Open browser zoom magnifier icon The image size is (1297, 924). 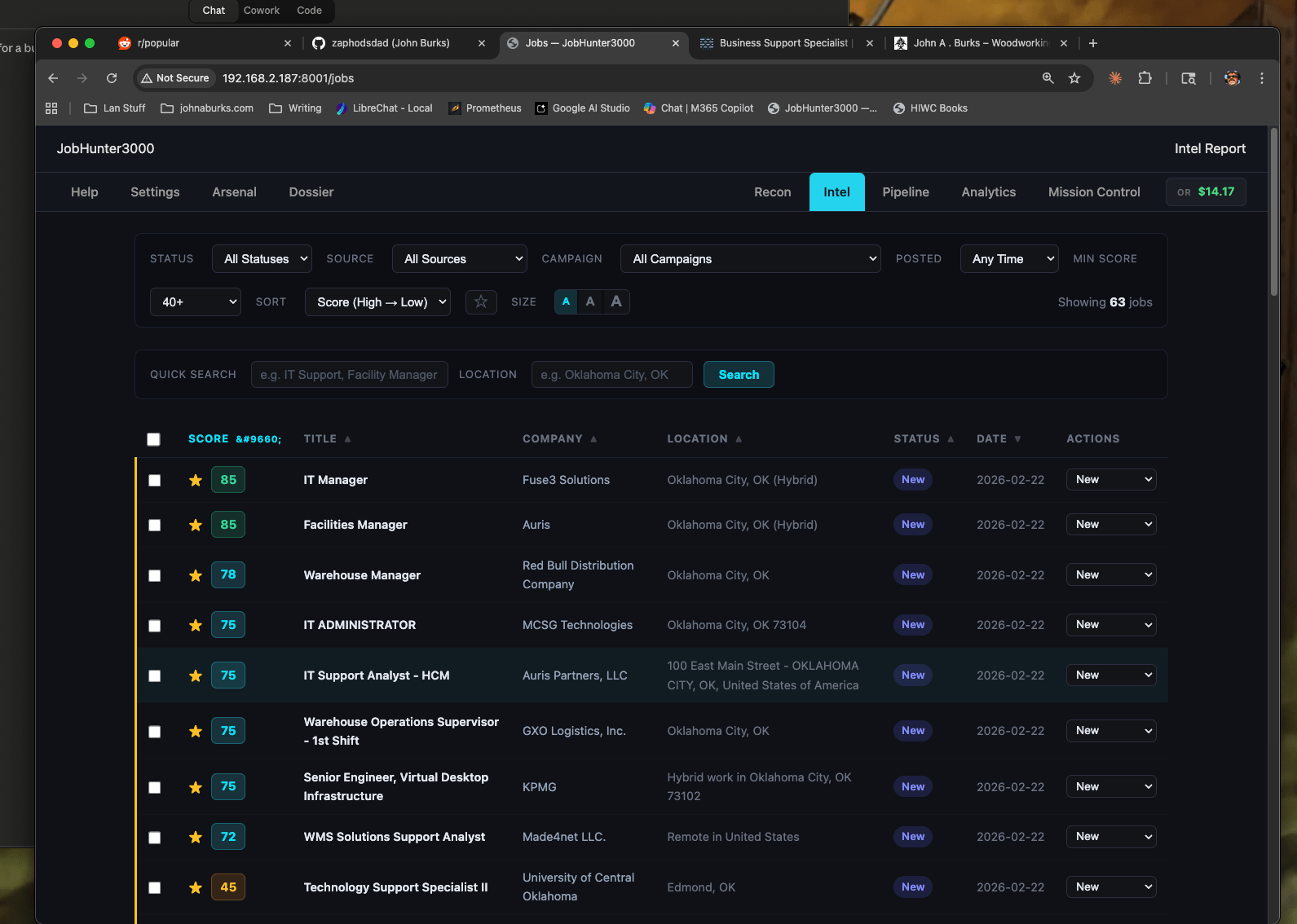click(x=1048, y=78)
